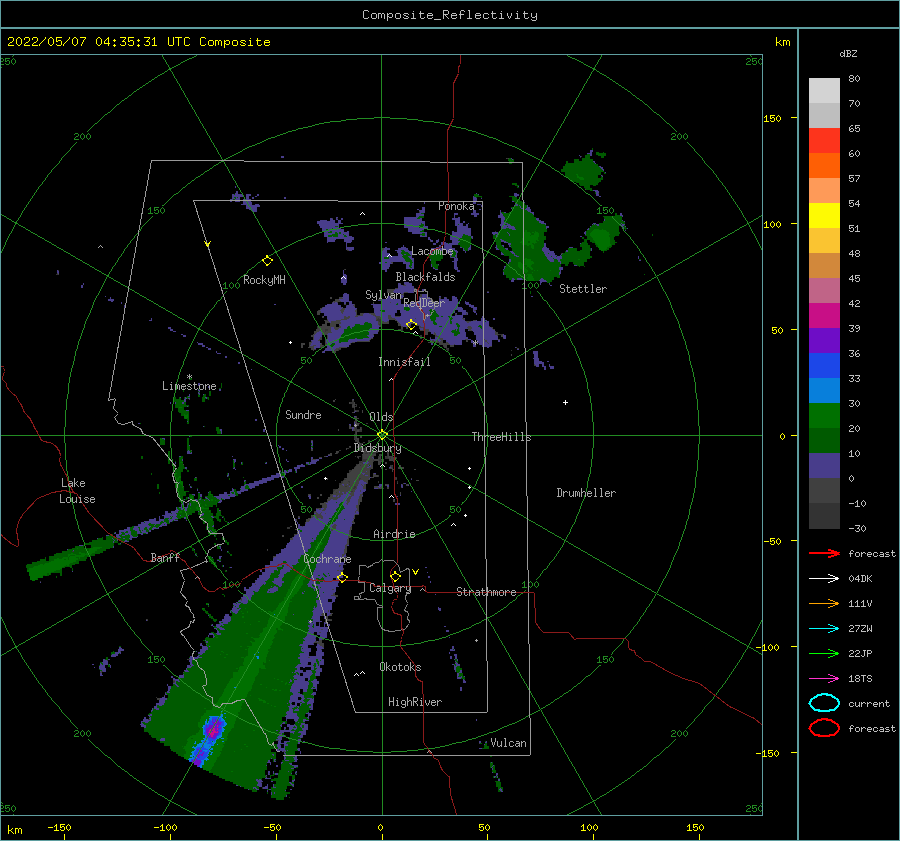The width and height of the screenshot is (900, 841).
Task: Click the HighRiver label
Action: [414, 702]
